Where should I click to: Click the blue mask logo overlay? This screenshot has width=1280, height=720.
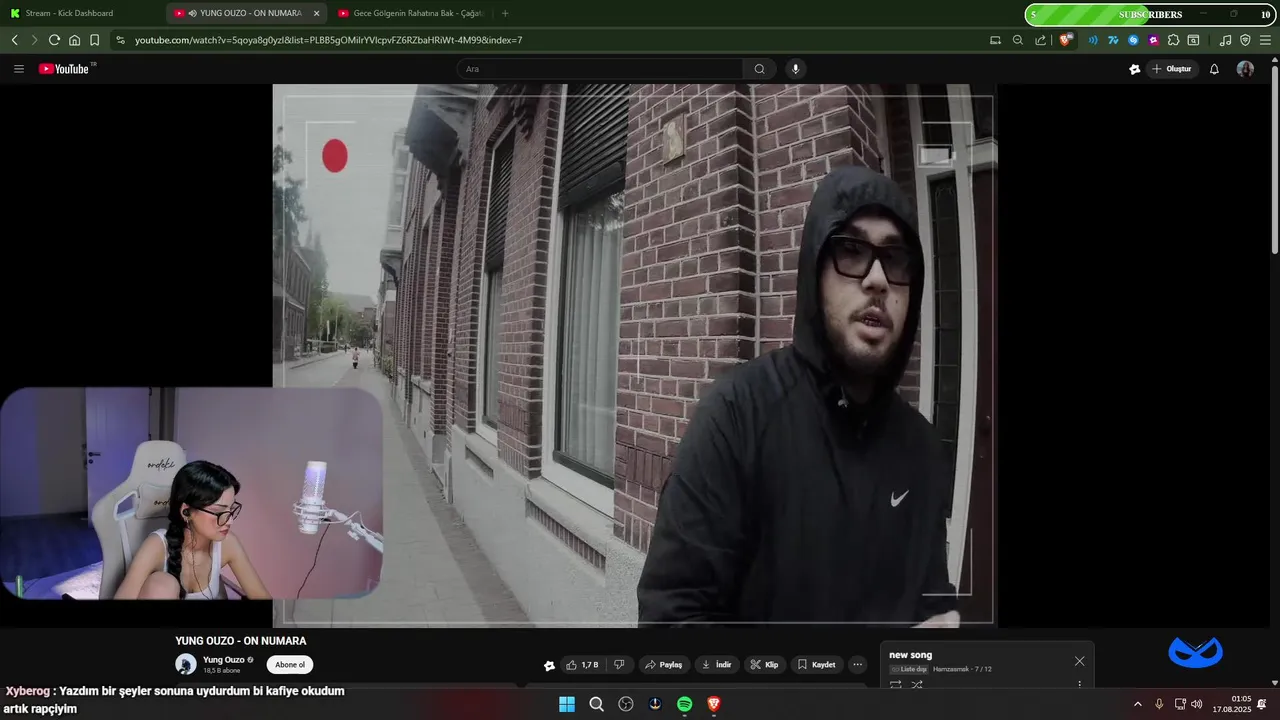point(1196,652)
